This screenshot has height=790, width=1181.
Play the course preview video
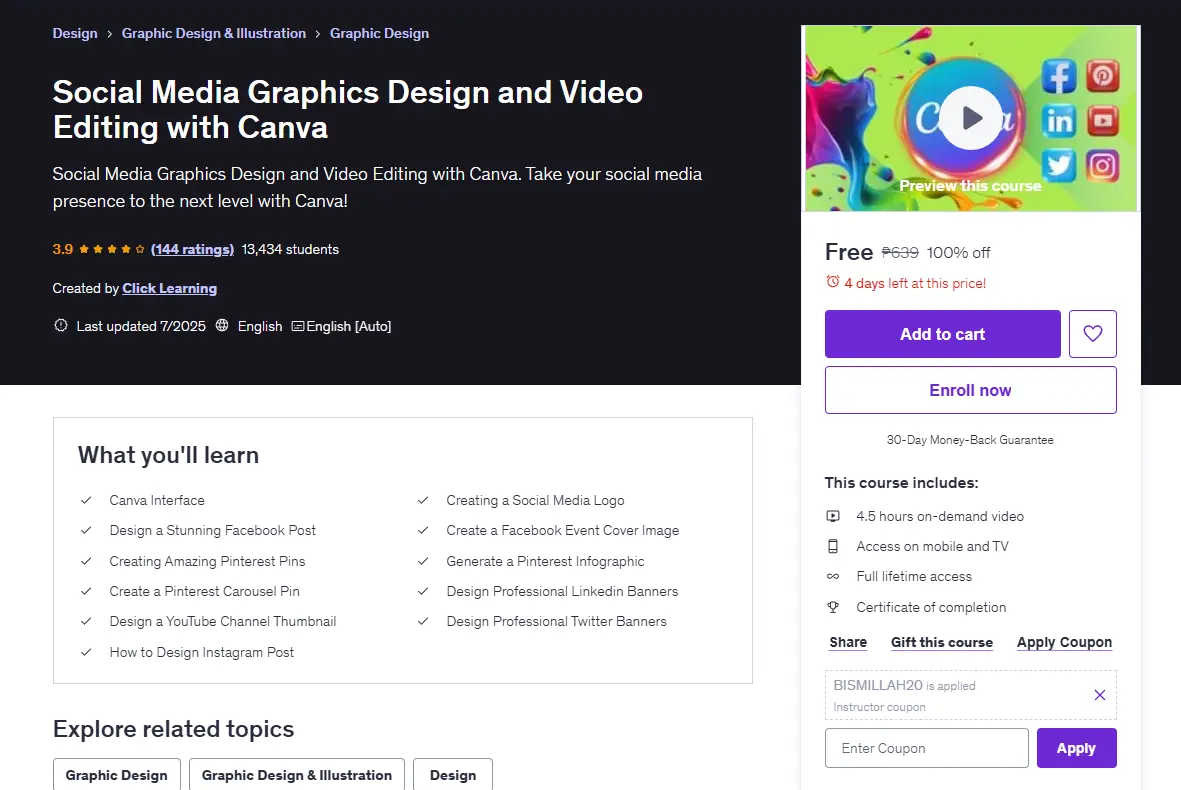pos(971,118)
